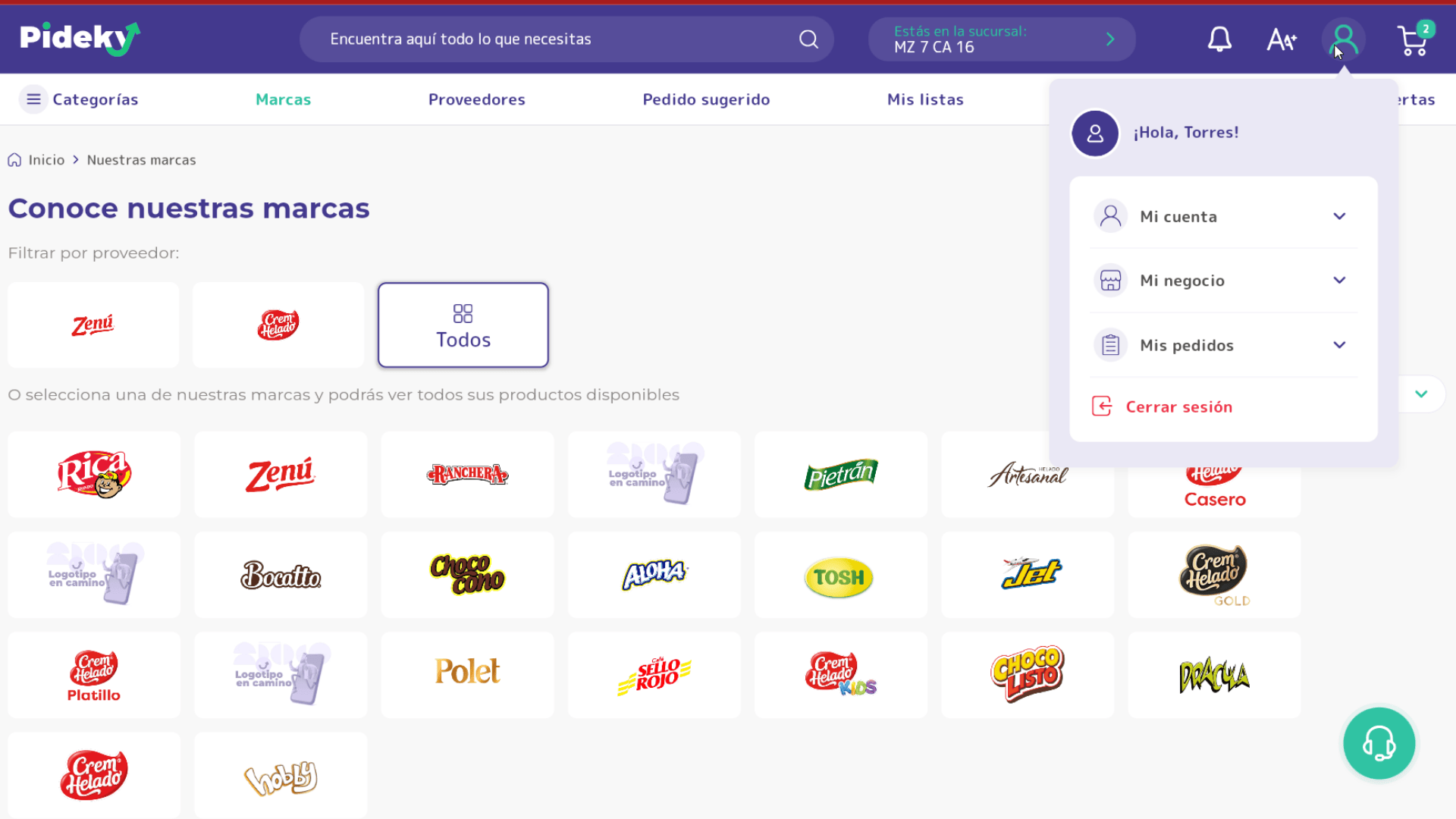Viewport: 1456px width, 819px height.
Task: Open the Tosh brand thumbnail
Action: tap(840, 576)
